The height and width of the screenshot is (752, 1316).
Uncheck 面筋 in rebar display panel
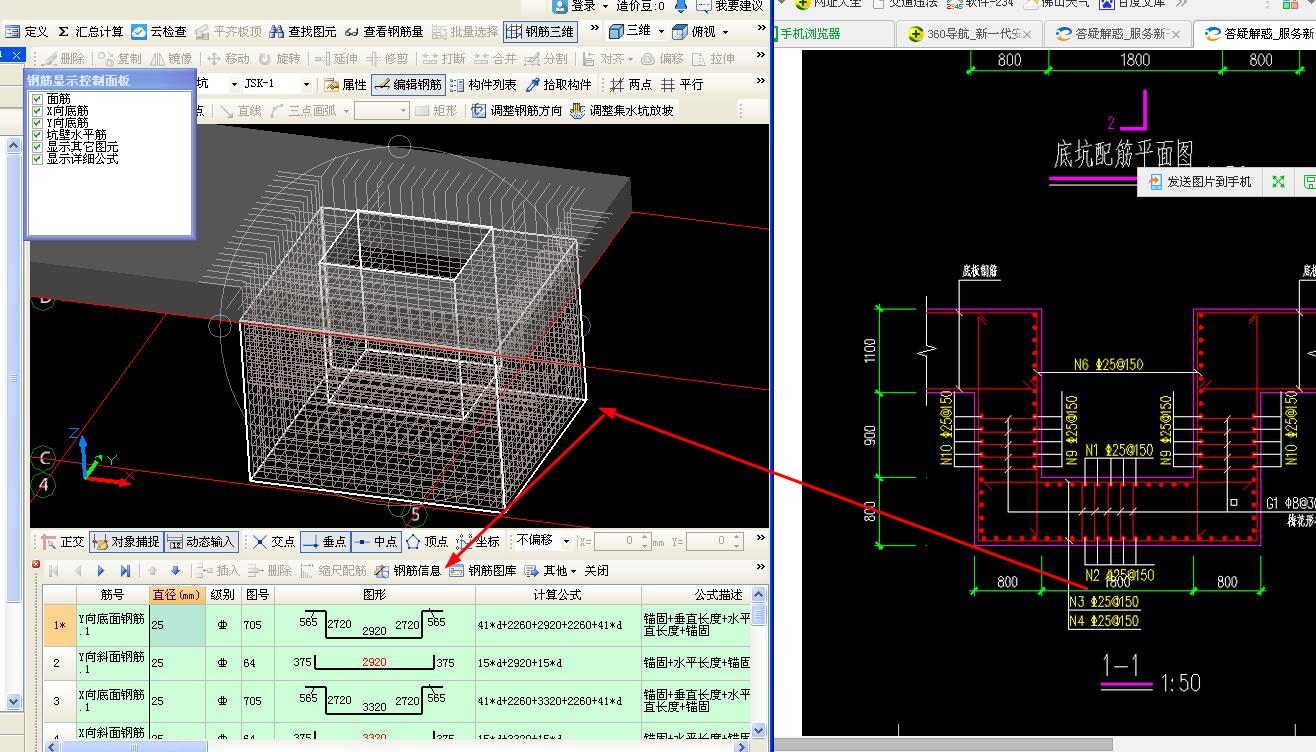click(37, 99)
